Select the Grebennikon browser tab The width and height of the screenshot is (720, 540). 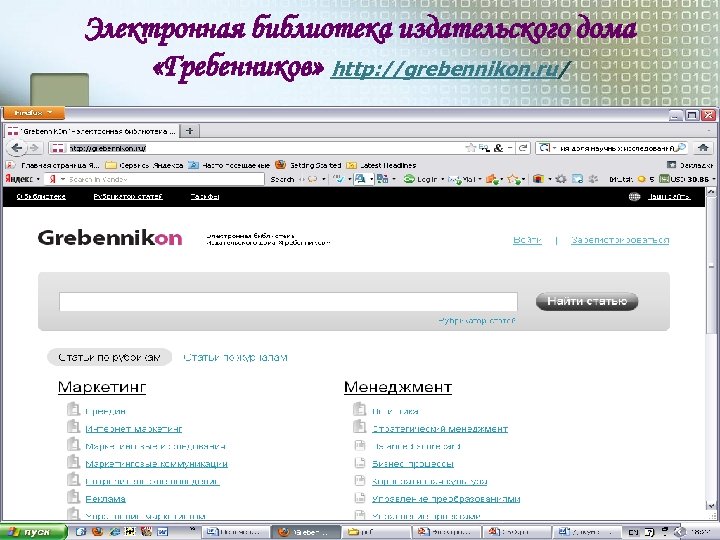(x=92, y=131)
